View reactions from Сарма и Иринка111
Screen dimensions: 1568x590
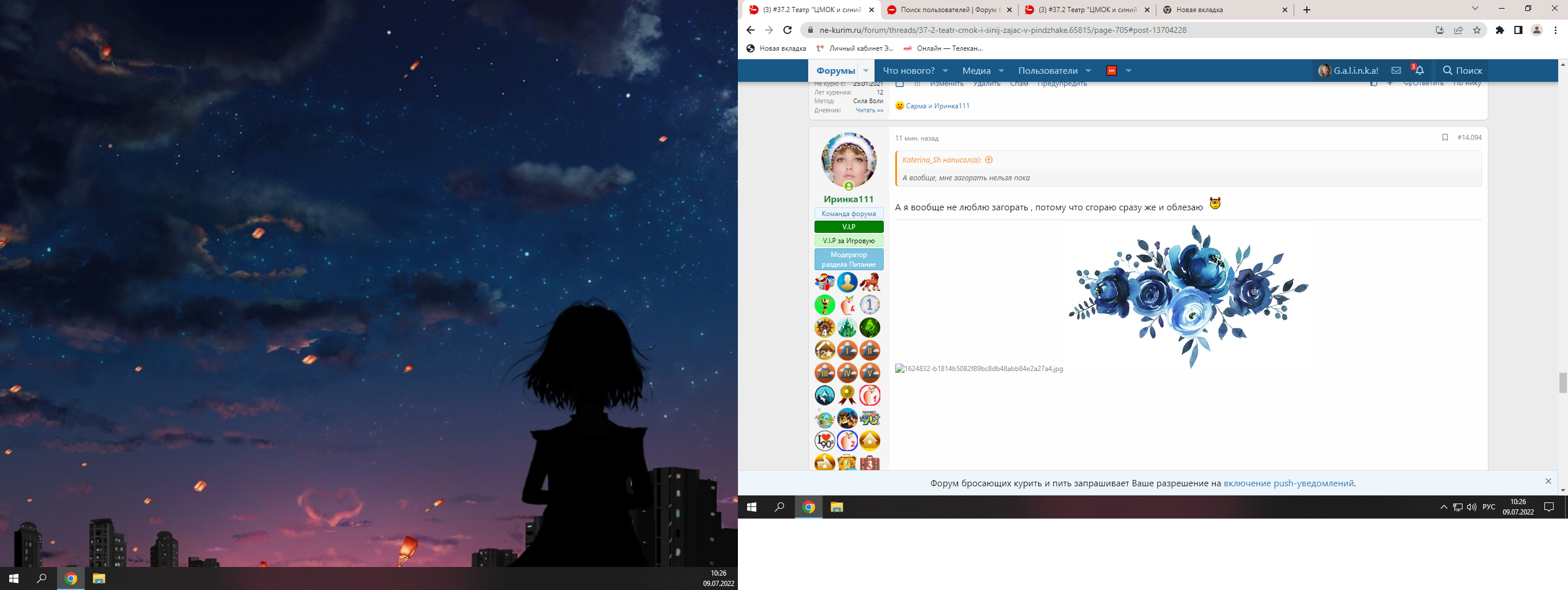(x=937, y=106)
